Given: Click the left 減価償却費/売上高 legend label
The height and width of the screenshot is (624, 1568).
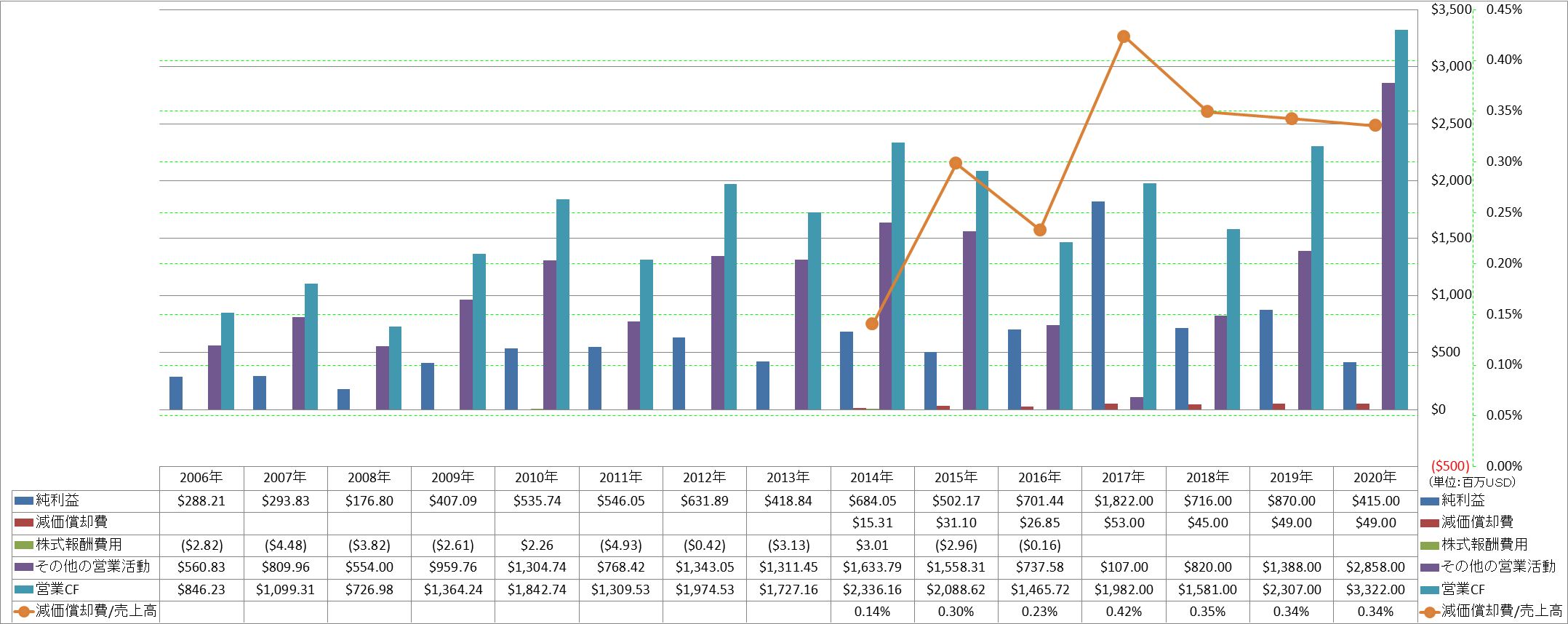Looking at the screenshot, I should coord(96,611).
